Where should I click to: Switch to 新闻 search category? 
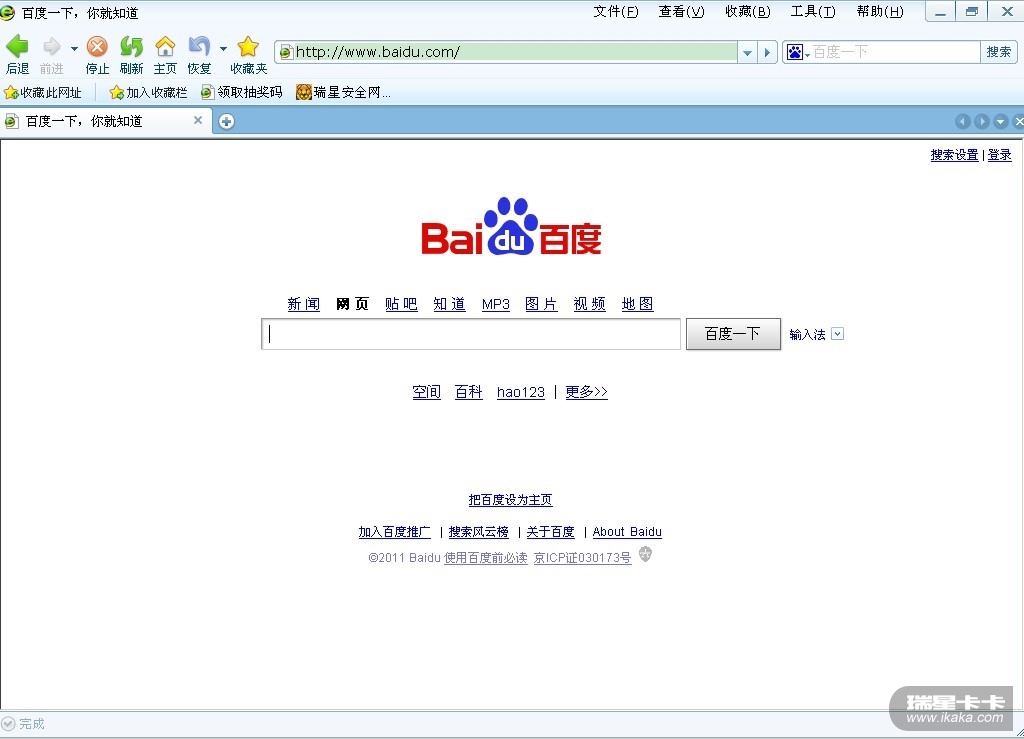point(304,304)
